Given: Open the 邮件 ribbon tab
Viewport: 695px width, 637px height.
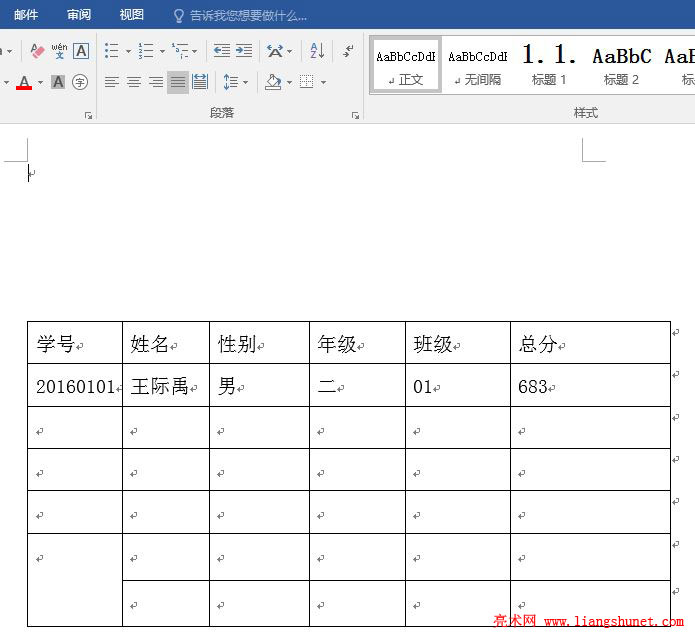Looking at the screenshot, I should [x=26, y=15].
